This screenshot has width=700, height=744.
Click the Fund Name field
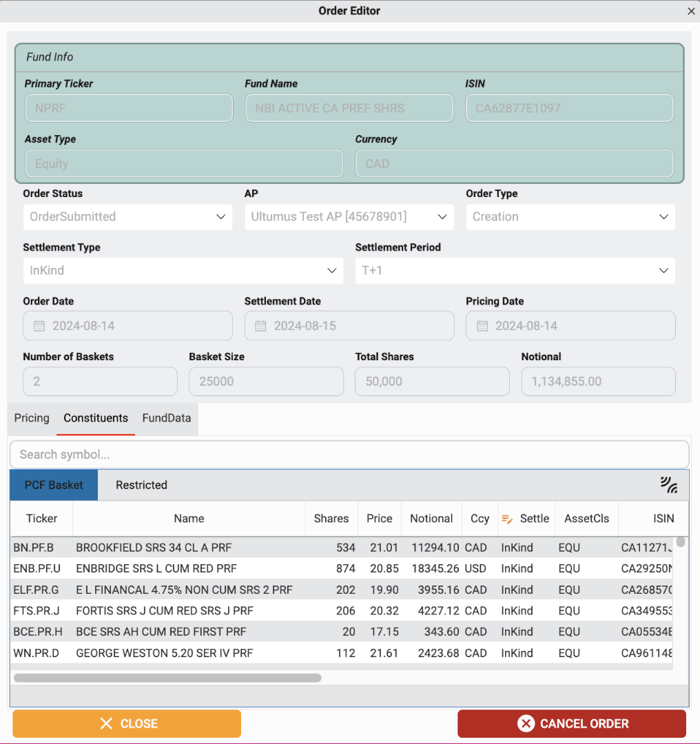[349, 108]
